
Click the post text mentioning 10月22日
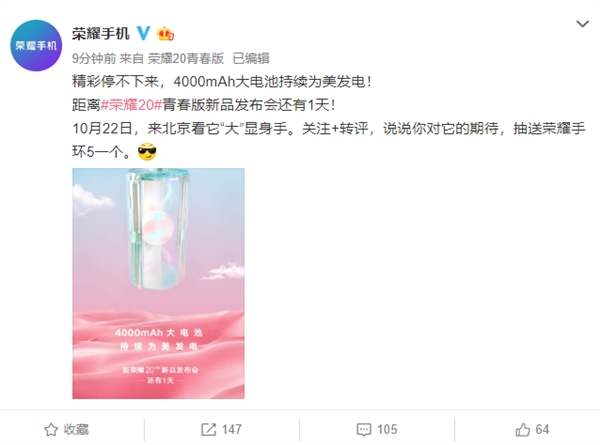[x=329, y=128]
